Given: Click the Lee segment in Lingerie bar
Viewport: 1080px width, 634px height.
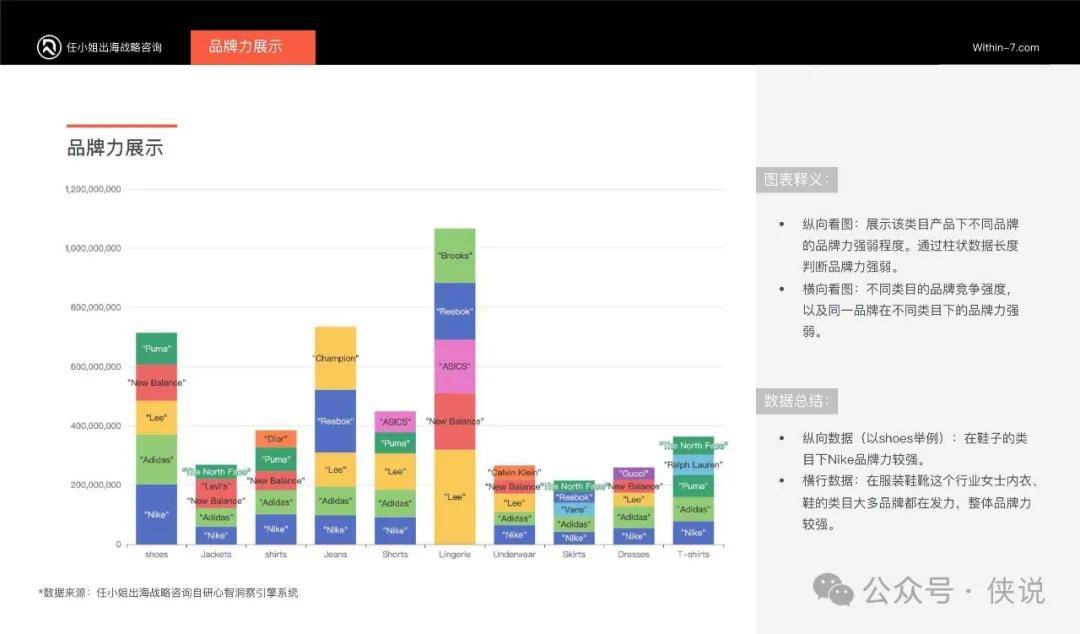Looking at the screenshot, I should click(455, 497).
